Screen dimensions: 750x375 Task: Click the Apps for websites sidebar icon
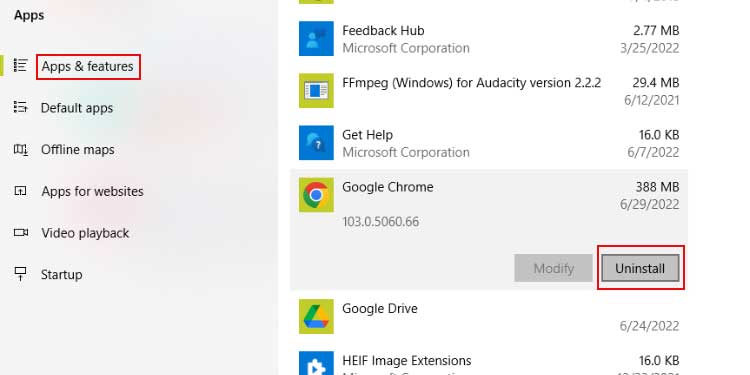[x=20, y=191]
